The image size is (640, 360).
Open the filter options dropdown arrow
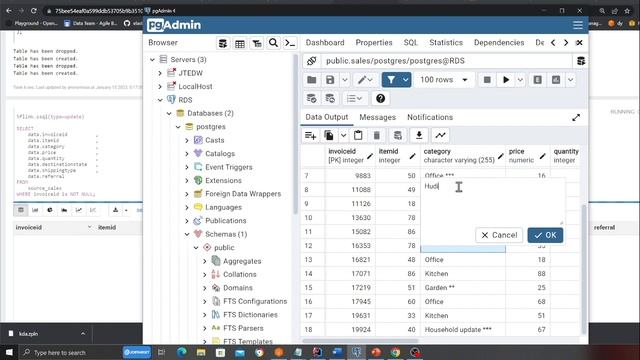405,80
